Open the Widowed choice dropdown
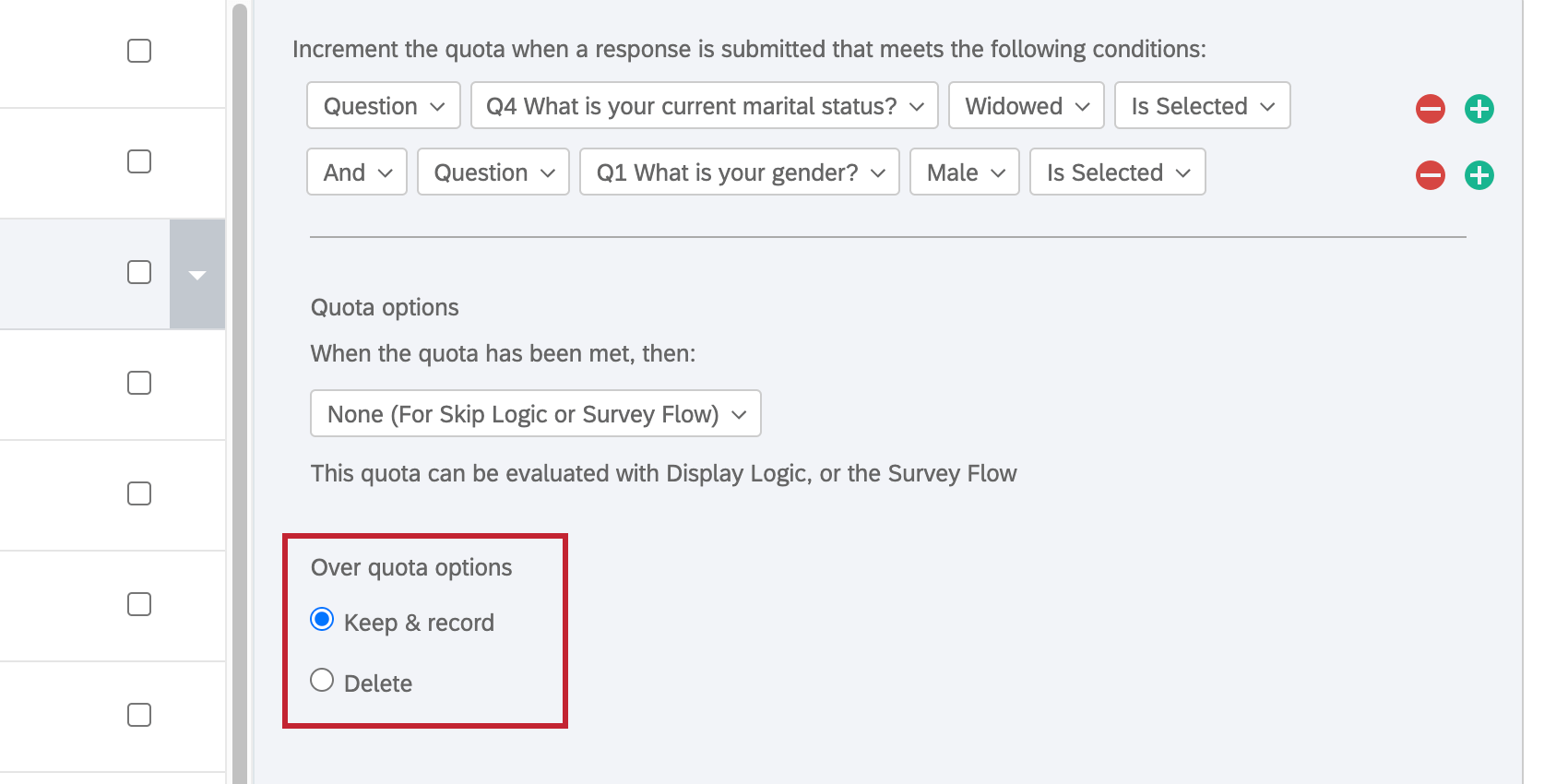Image resolution: width=1568 pixels, height=784 pixels. point(1027,105)
